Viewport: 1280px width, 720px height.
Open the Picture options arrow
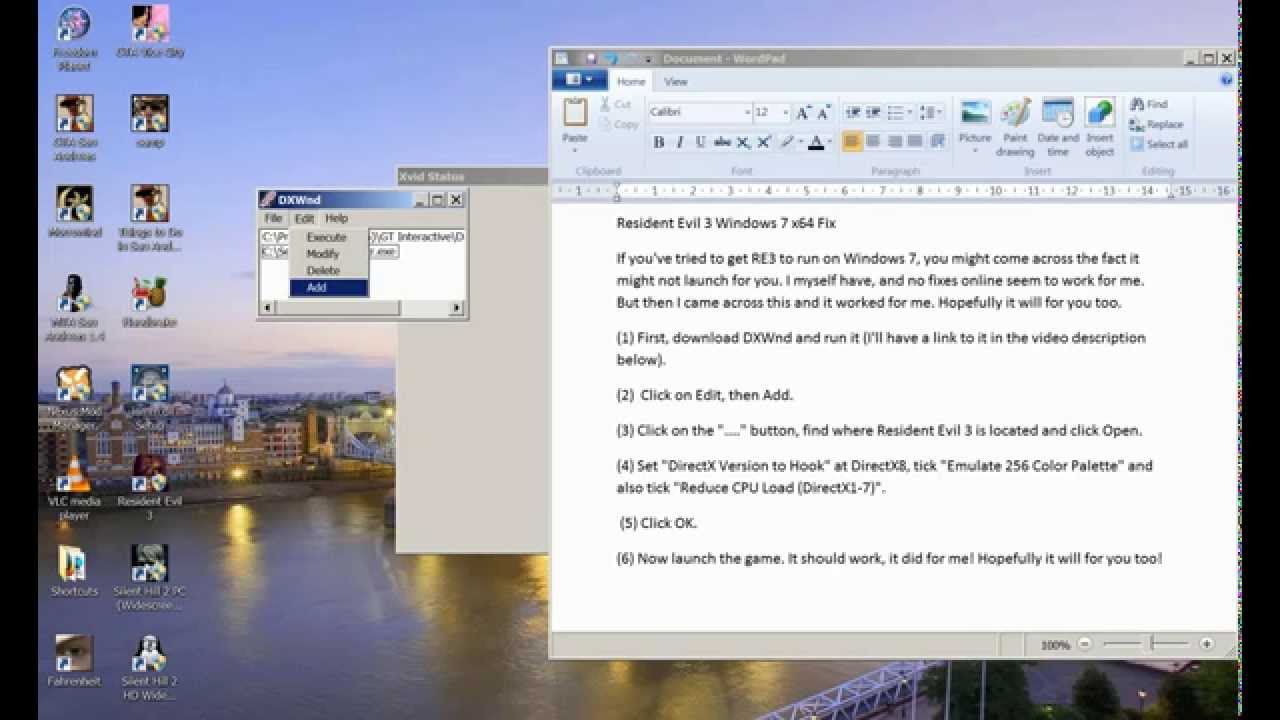(x=975, y=150)
